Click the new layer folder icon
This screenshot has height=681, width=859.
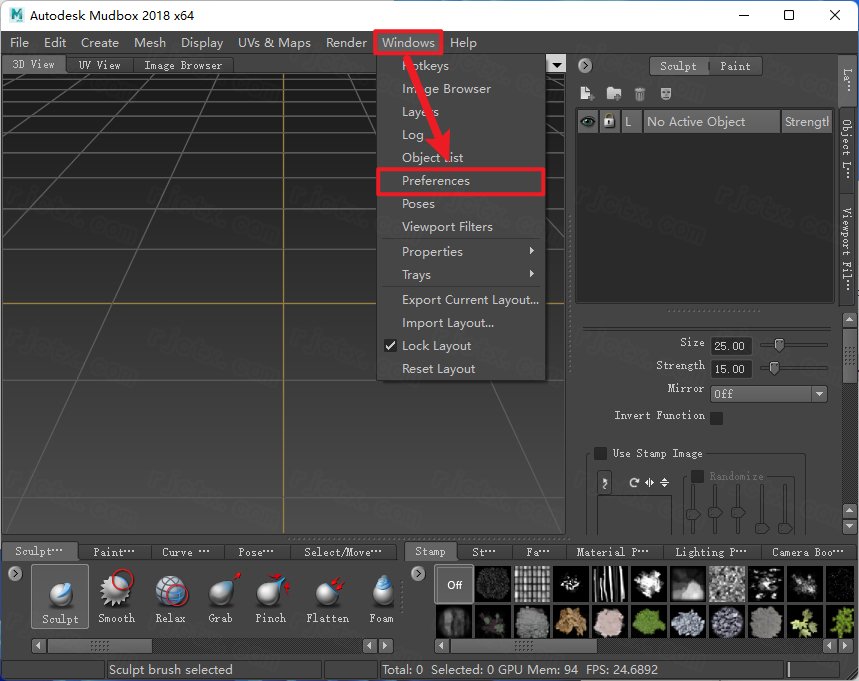click(x=614, y=94)
